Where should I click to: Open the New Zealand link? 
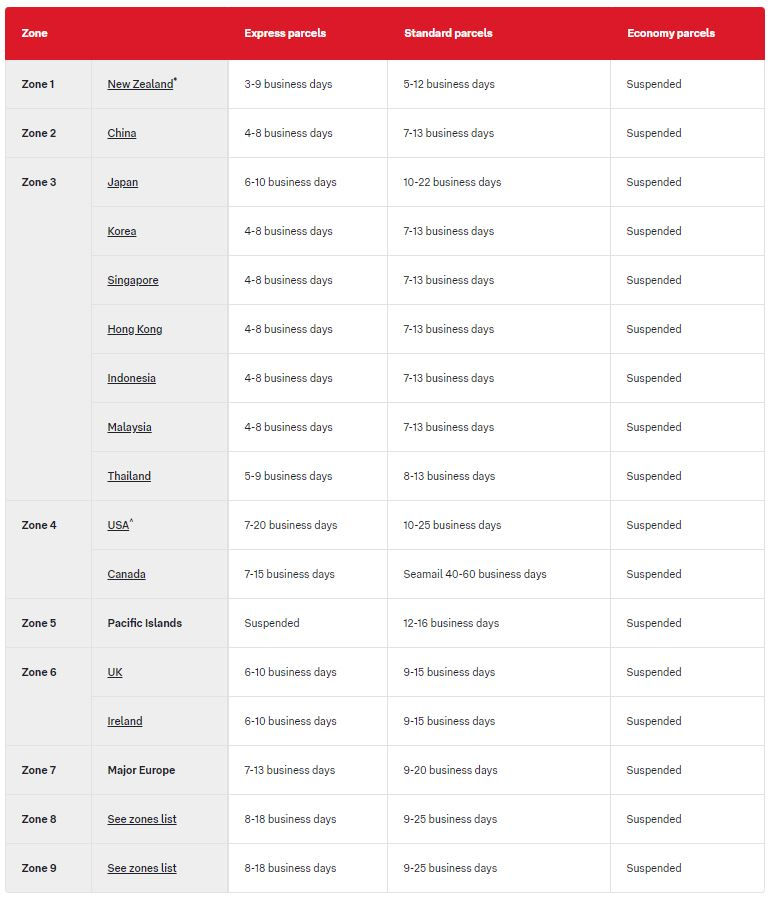tap(140, 85)
